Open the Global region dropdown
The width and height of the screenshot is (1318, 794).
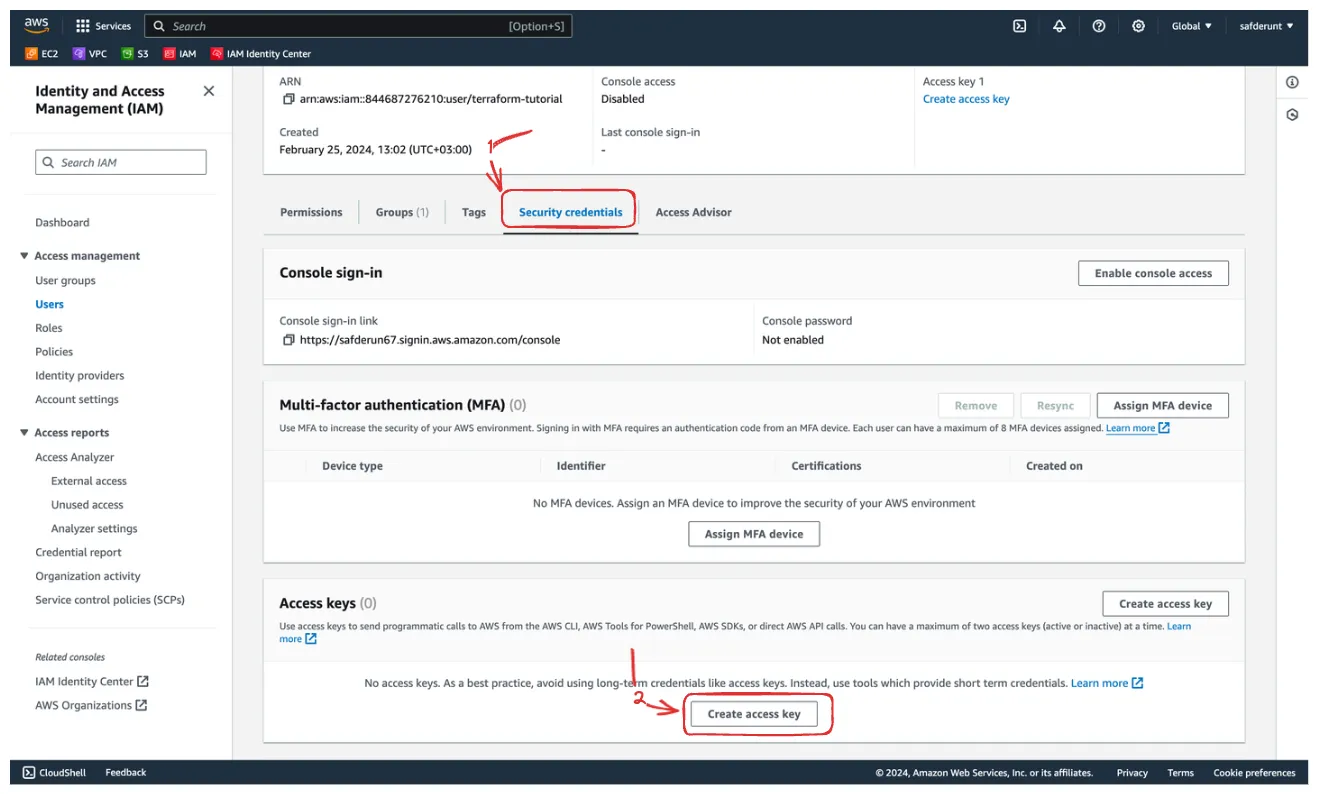pyautogui.click(x=1191, y=26)
